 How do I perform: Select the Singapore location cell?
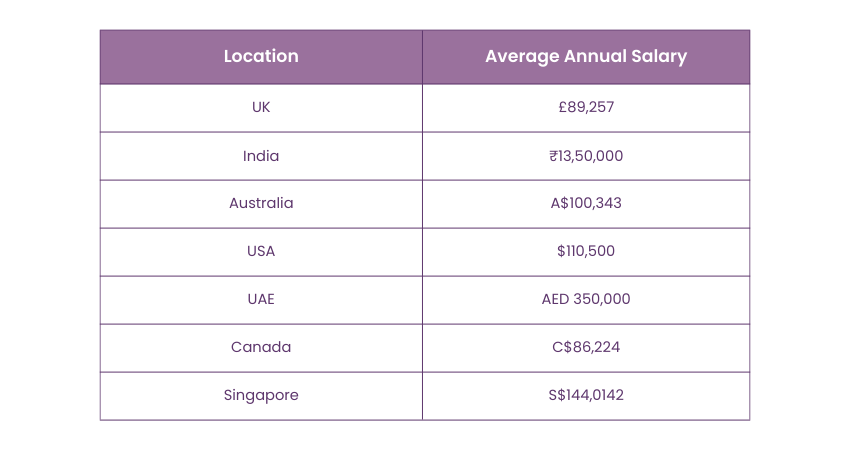pyautogui.click(x=261, y=395)
